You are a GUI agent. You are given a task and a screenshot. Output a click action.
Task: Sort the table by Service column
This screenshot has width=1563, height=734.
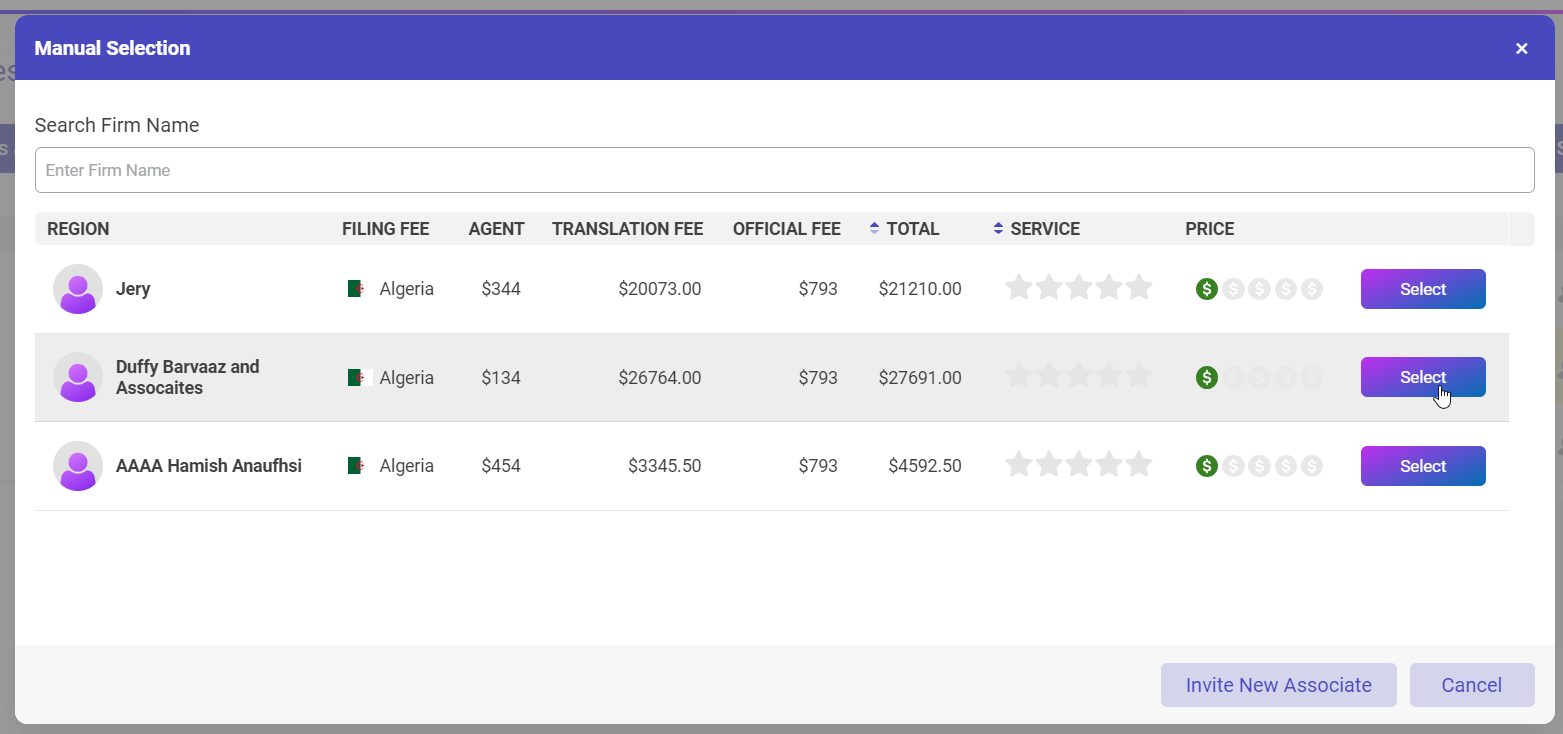(1044, 229)
